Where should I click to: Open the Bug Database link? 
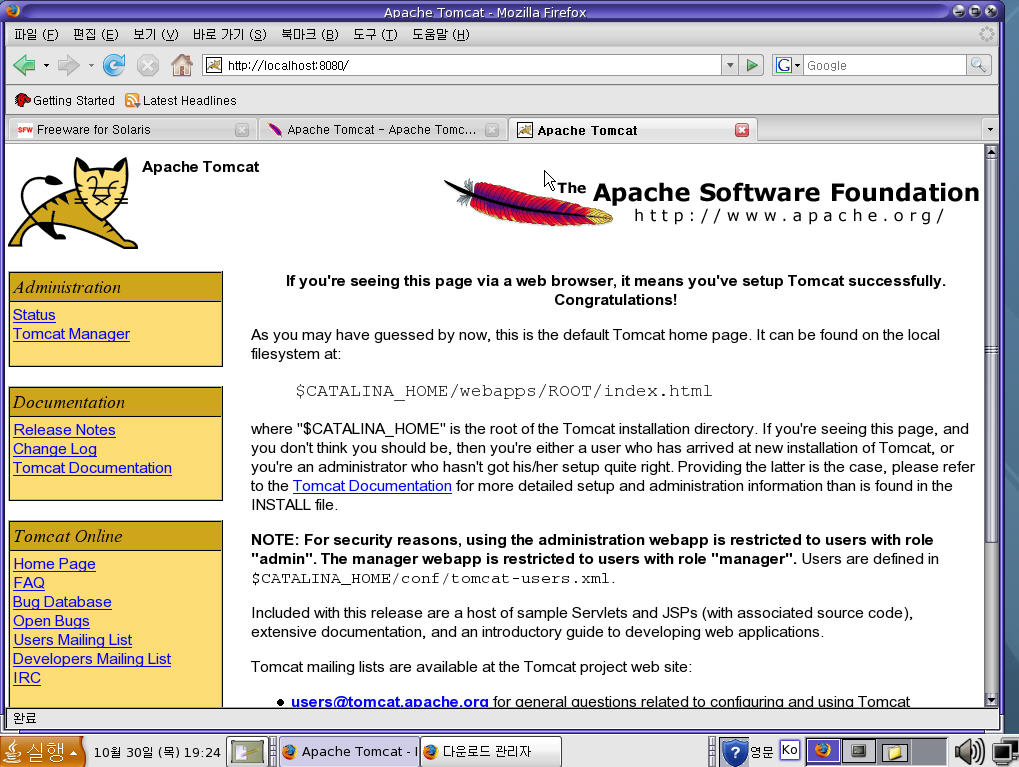point(62,602)
